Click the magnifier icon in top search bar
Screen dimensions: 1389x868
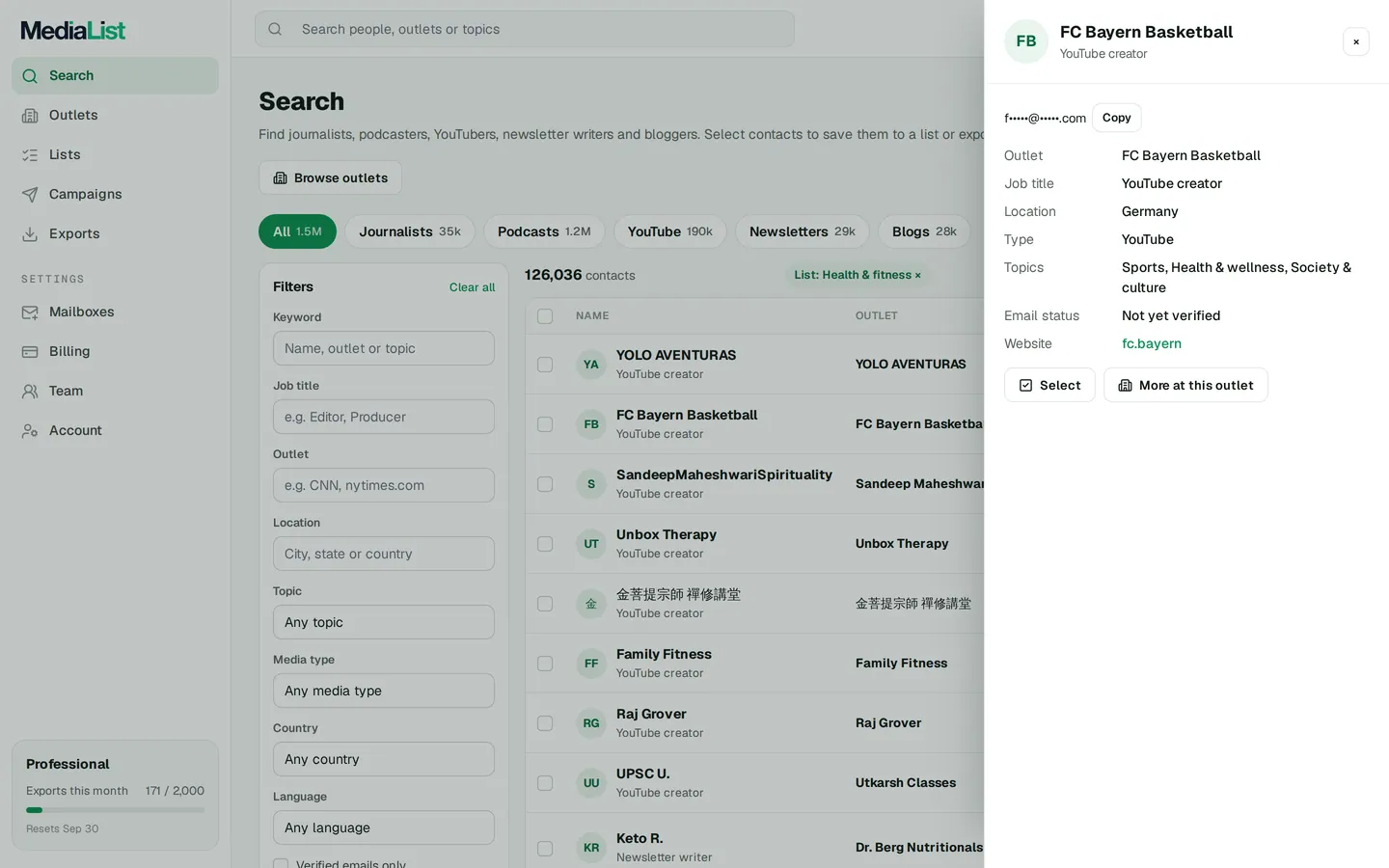tap(275, 29)
